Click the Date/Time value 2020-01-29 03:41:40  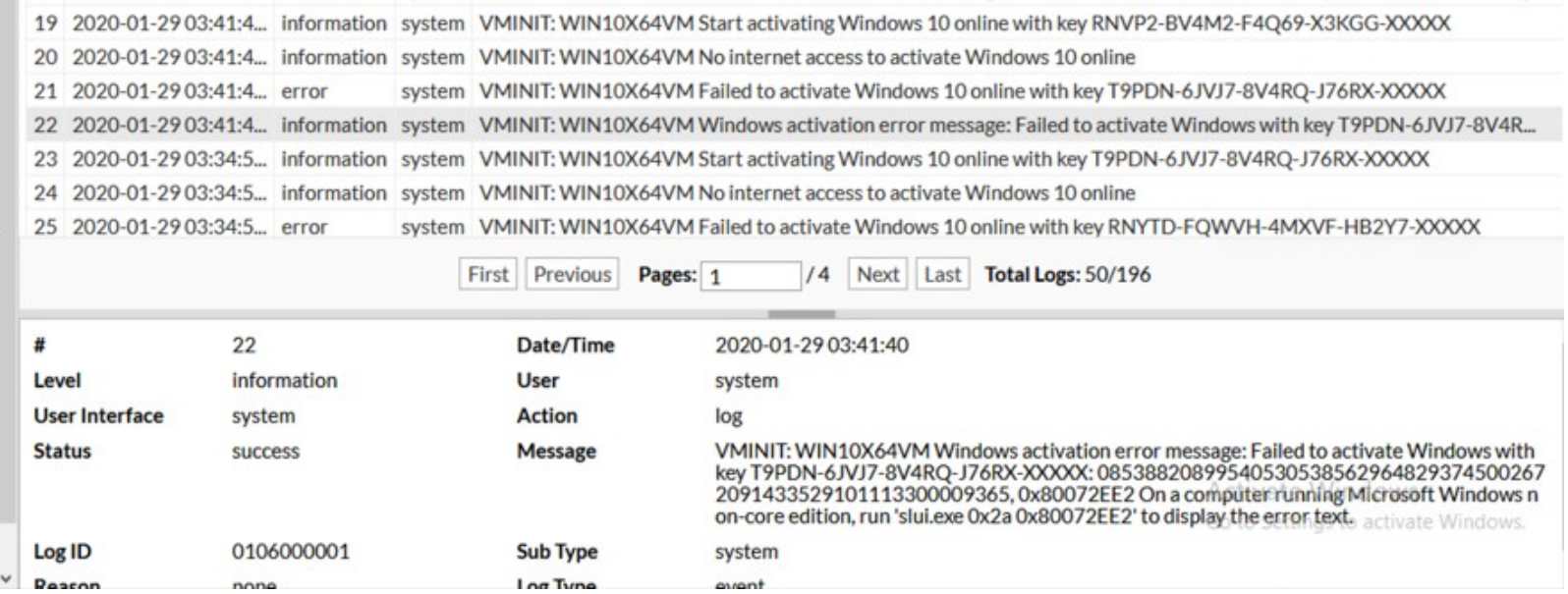tap(812, 346)
